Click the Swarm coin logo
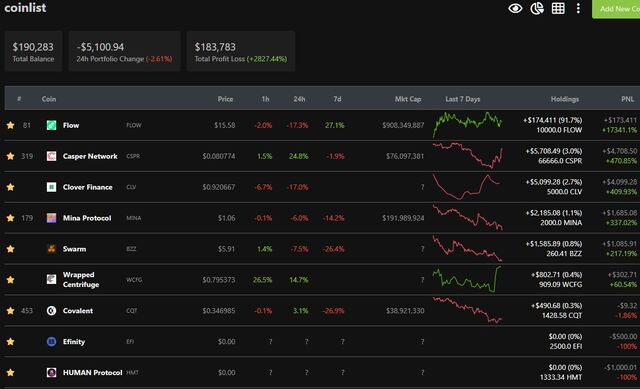This screenshot has width=640, height=389. pos(51,249)
